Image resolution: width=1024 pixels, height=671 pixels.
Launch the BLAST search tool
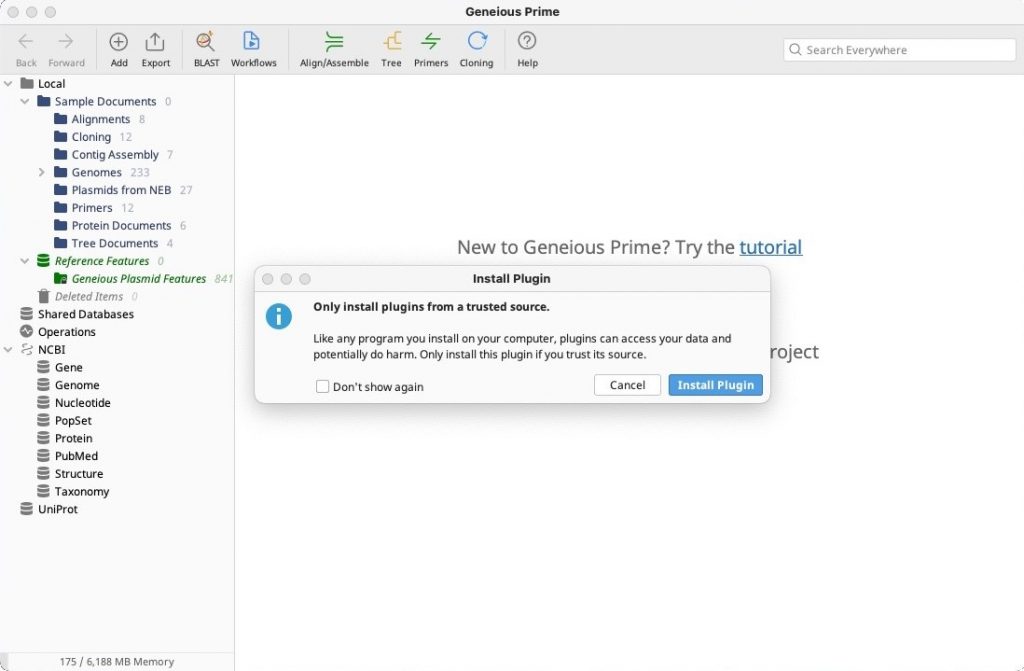point(206,50)
